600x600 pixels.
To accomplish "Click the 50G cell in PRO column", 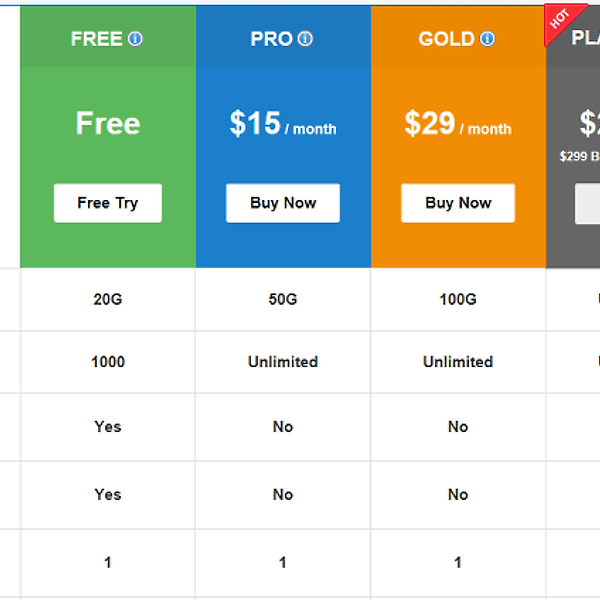I will [x=283, y=299].
